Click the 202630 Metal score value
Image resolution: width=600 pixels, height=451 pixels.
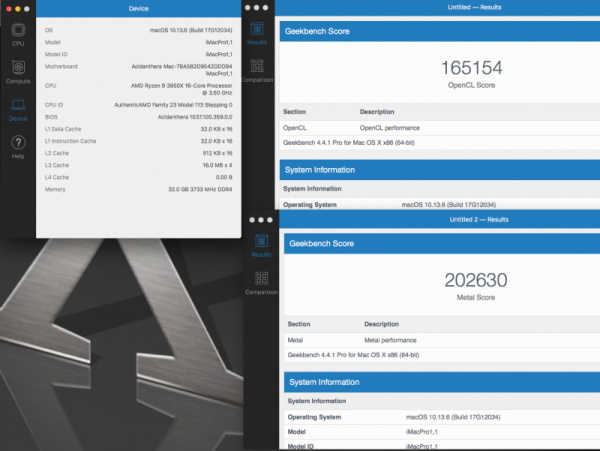click(x=476, y=280)
